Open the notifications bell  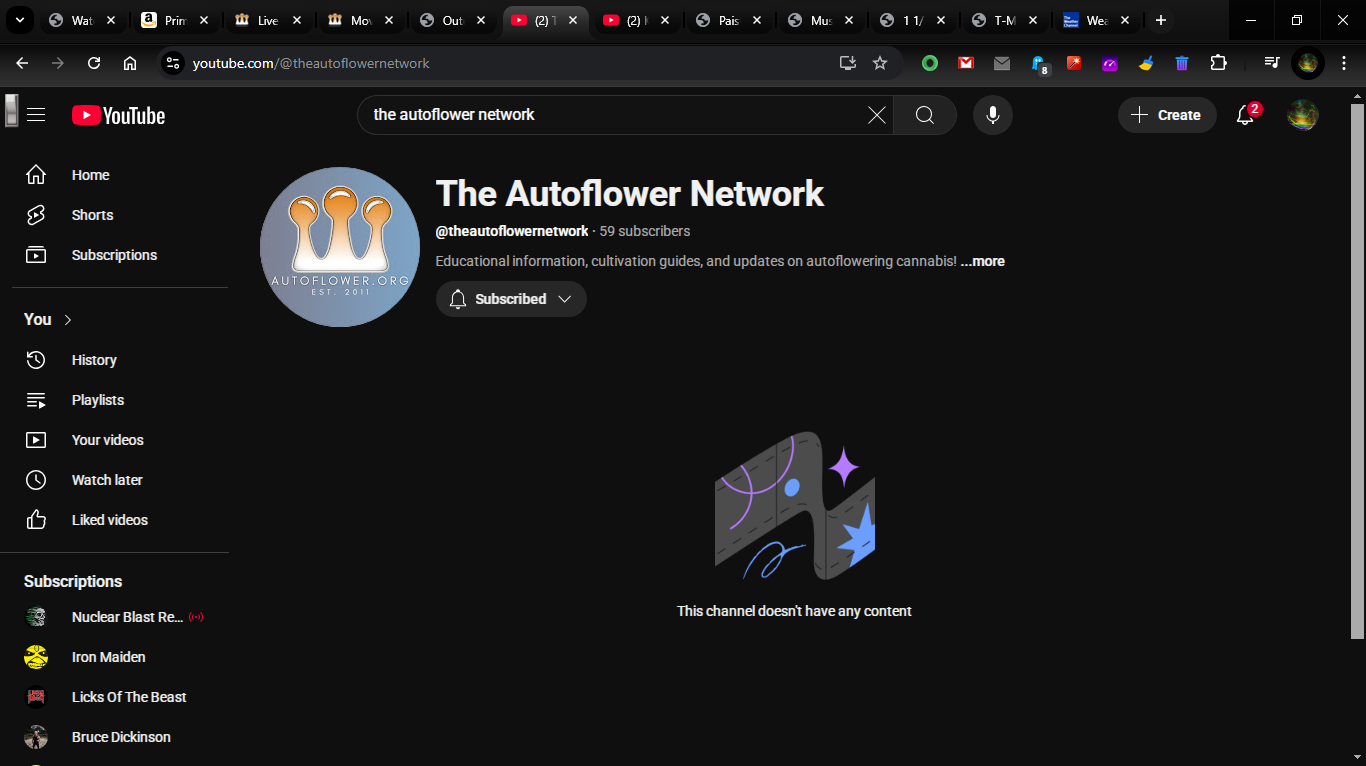click(x=1245, y=115)
